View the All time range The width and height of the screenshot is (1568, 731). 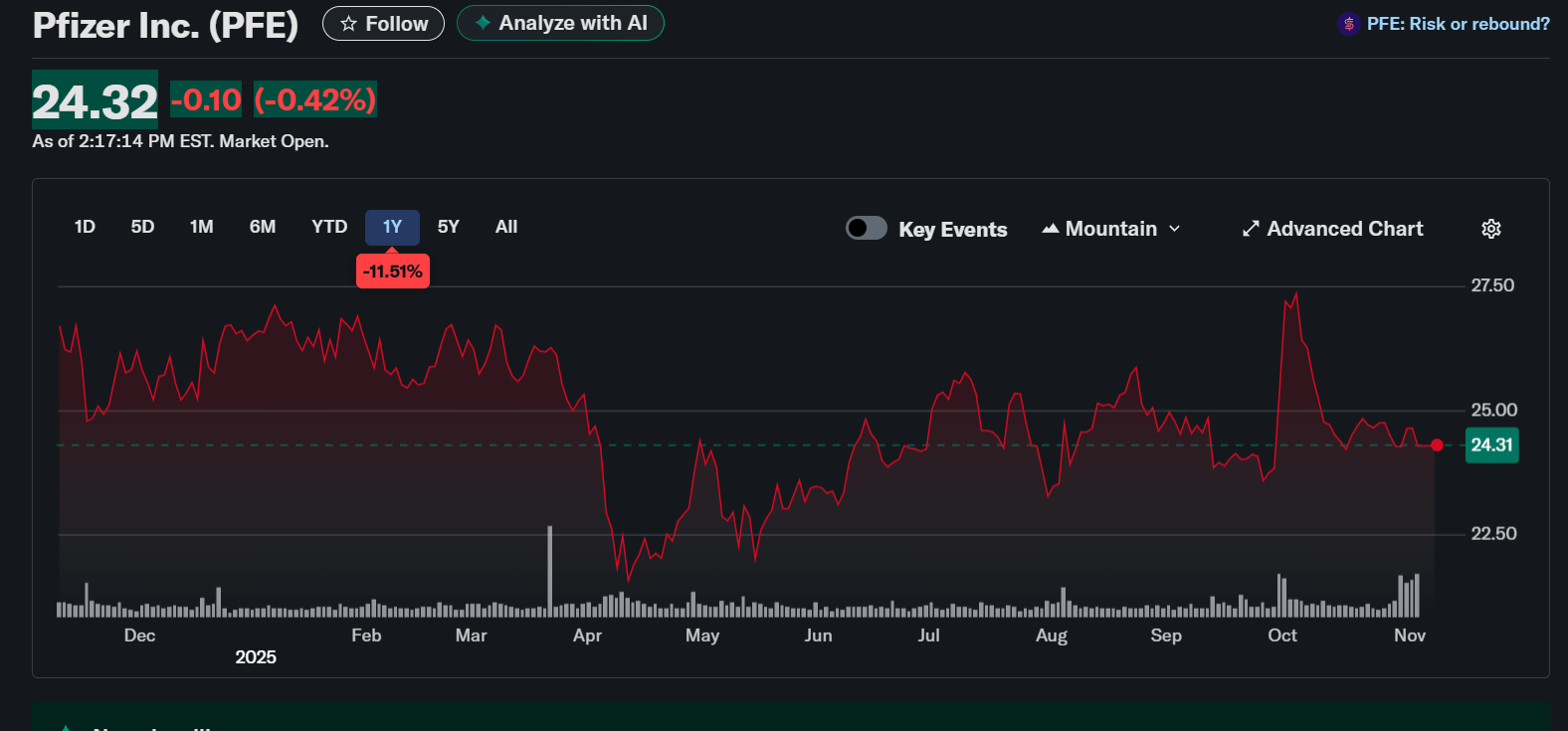click(x=506, y=227)
